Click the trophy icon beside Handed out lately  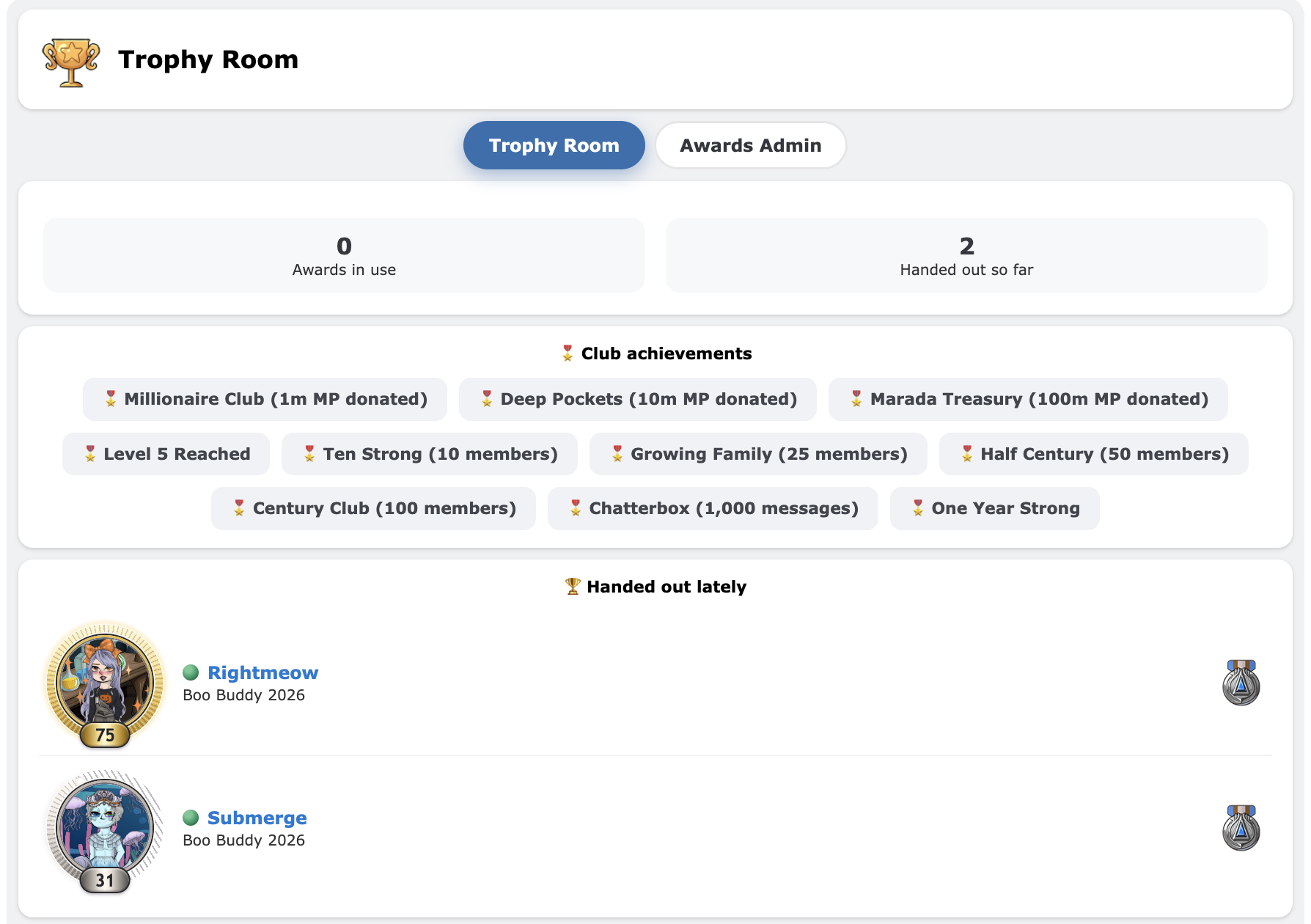(573, 587)
